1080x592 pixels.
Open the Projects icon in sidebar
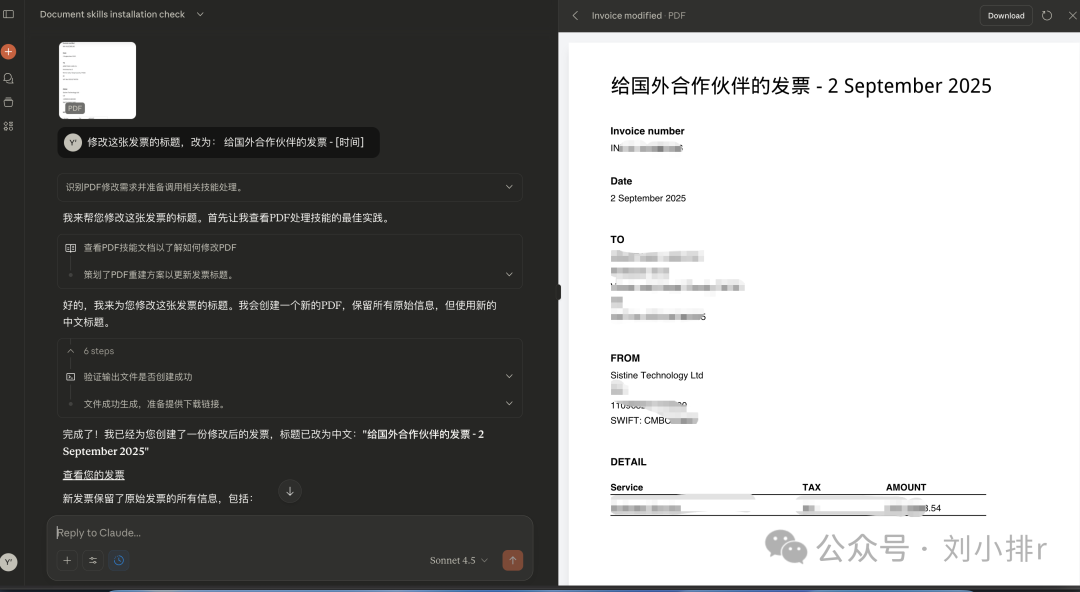(9, 102)
